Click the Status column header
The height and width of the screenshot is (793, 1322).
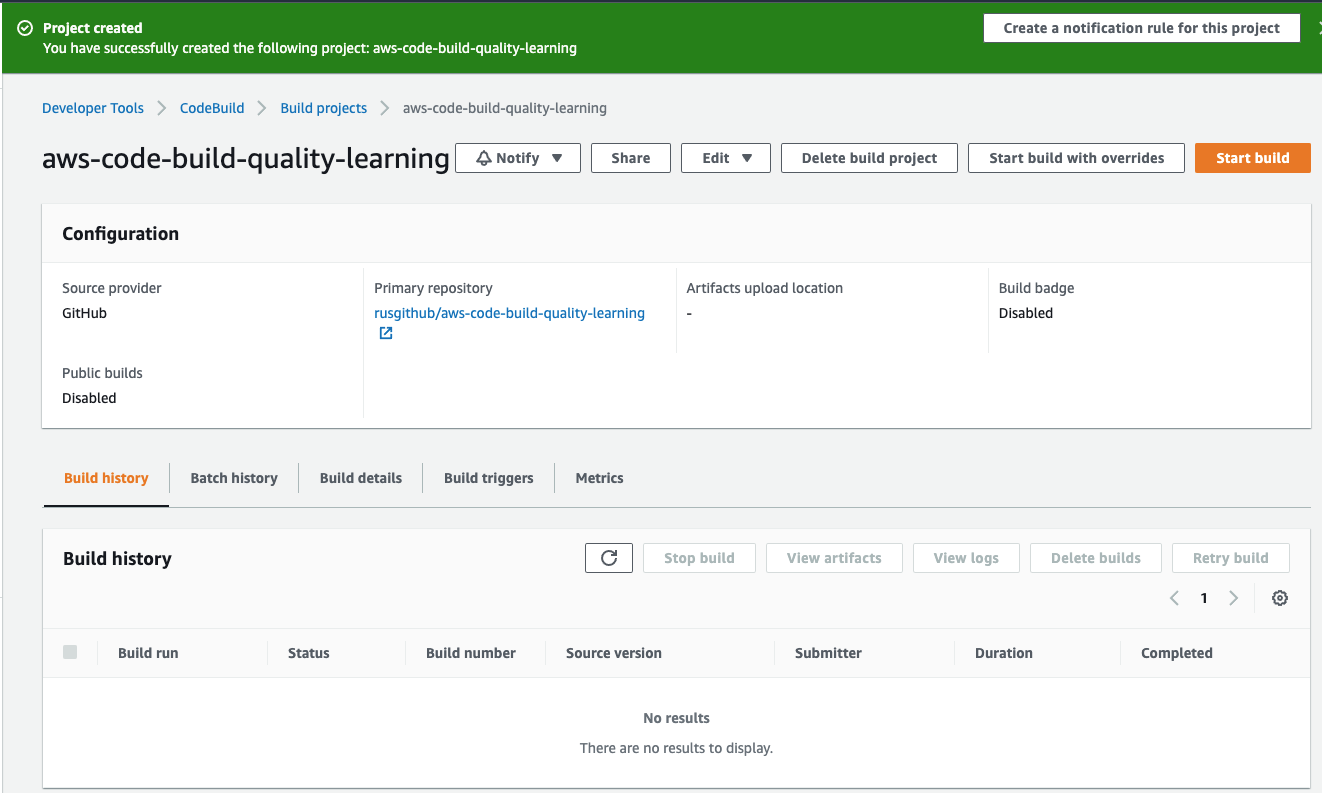(309, 653)
